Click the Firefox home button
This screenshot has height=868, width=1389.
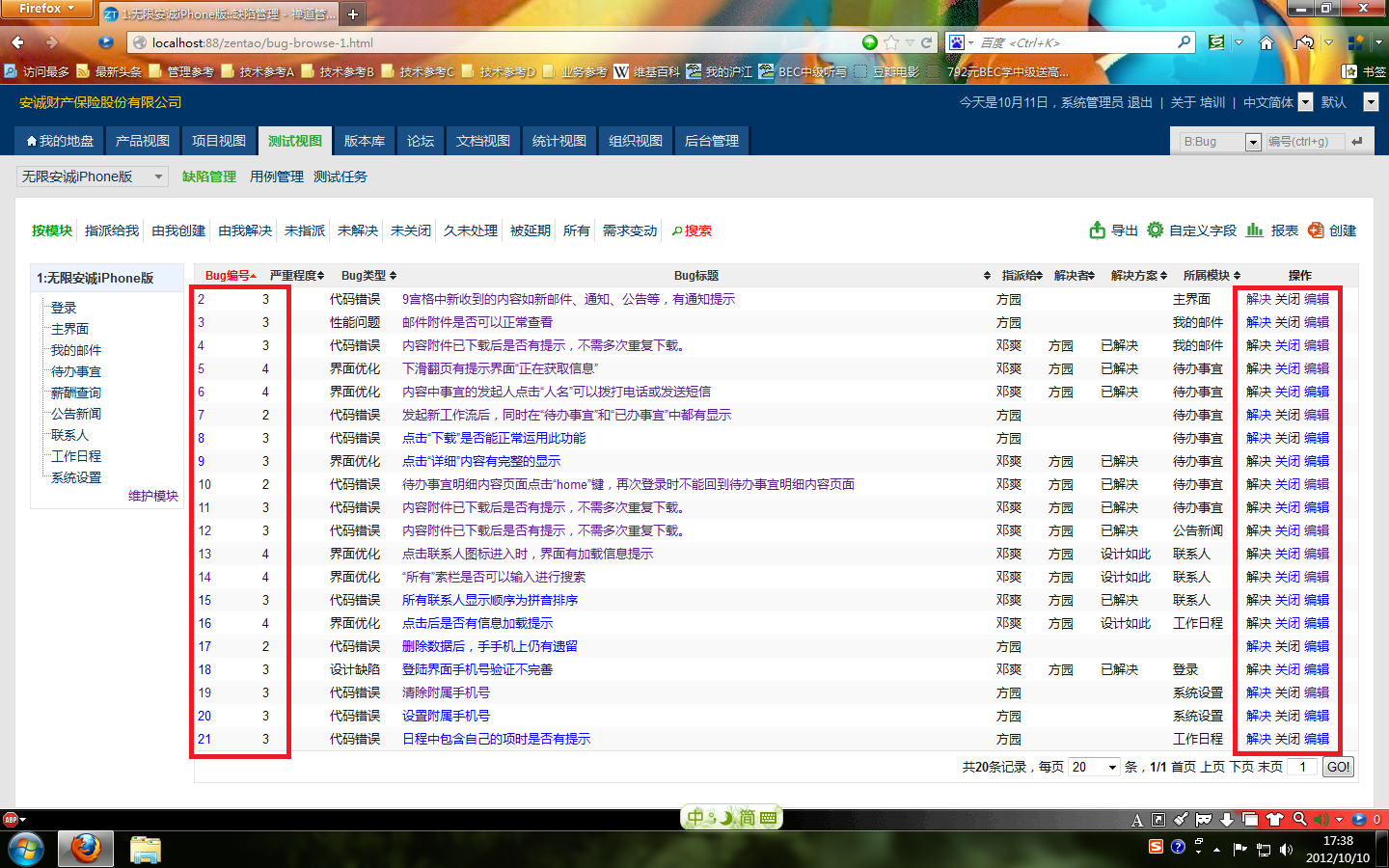pos(1266,42)
